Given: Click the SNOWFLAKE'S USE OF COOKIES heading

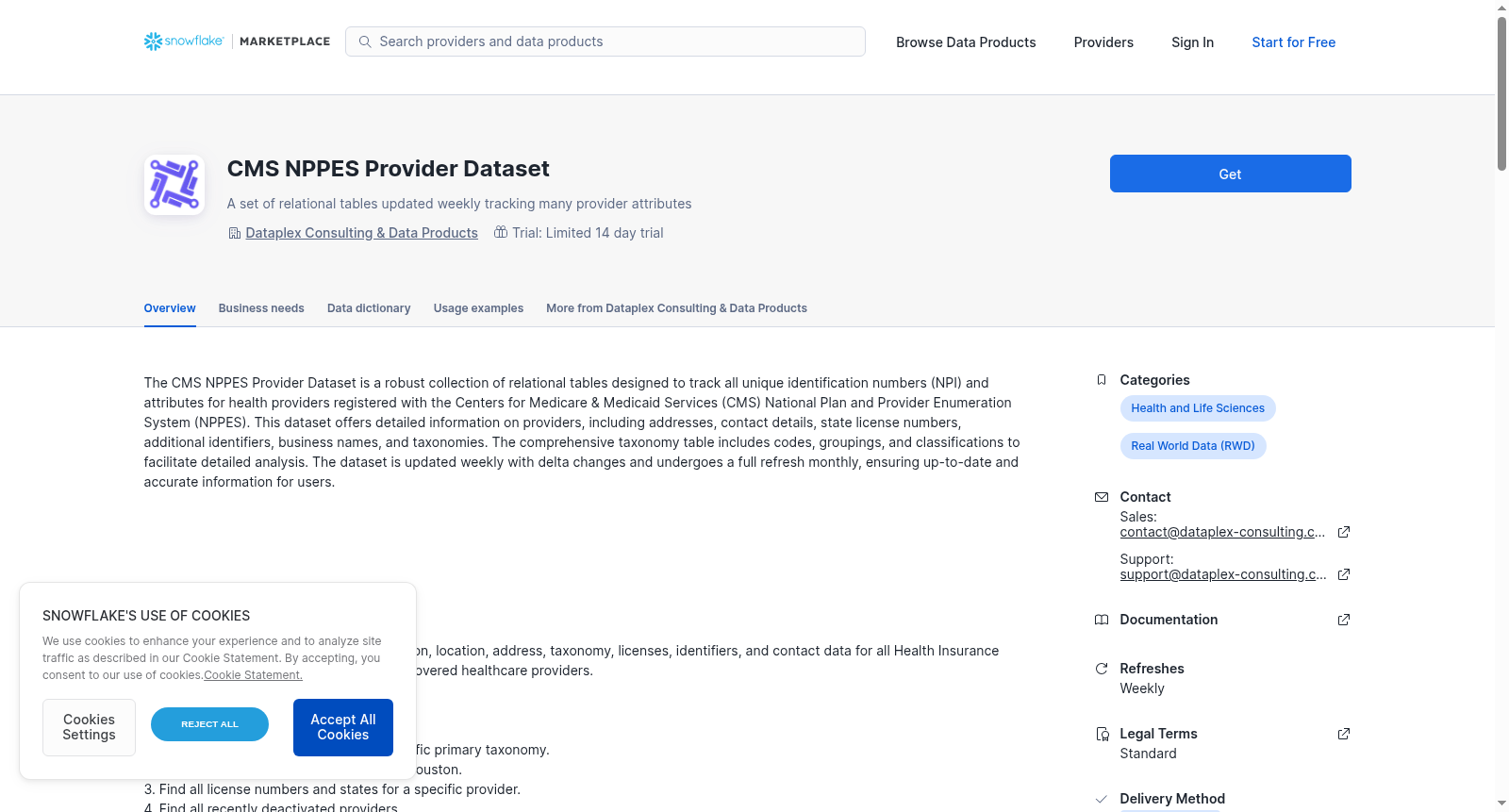Looking at the screenshot, I should (x=146, y=616).
